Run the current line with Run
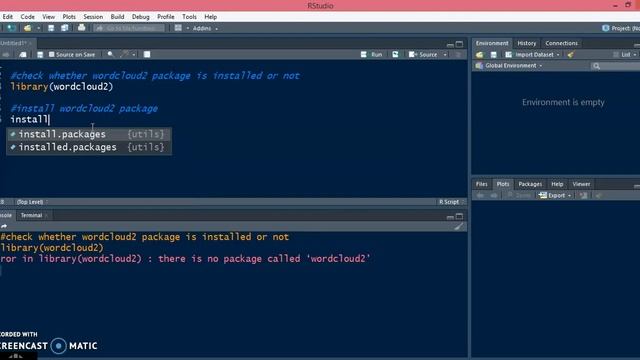 click(372, 54)
